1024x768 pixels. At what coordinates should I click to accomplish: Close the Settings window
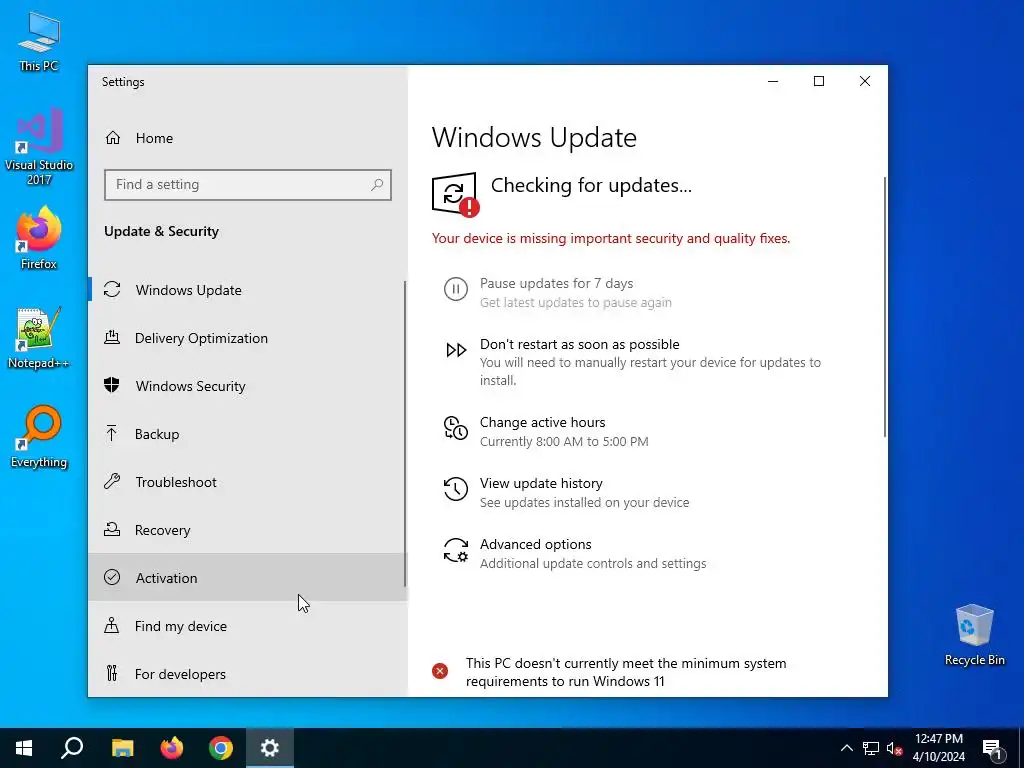tap(865, 81)
